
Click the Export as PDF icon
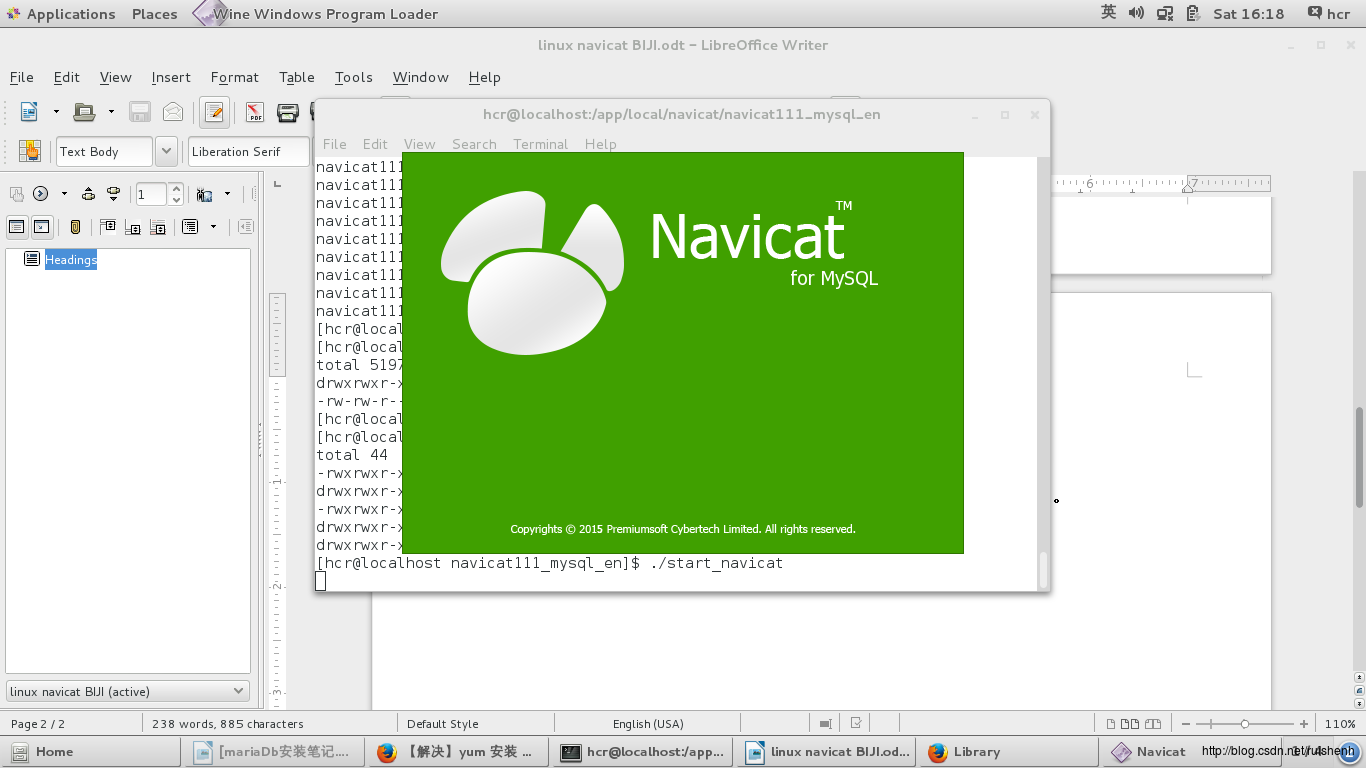click(x=255, y=112)
